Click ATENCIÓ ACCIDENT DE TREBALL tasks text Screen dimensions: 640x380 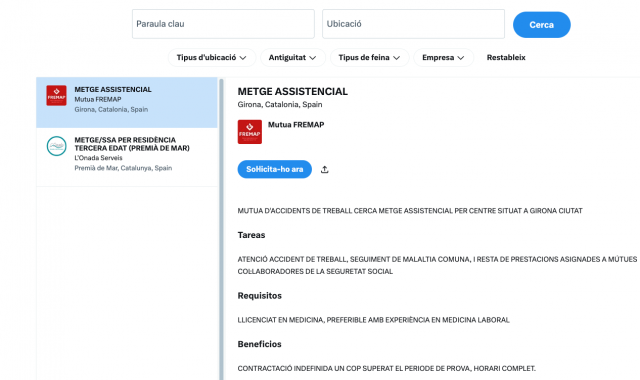coord(437,265)
